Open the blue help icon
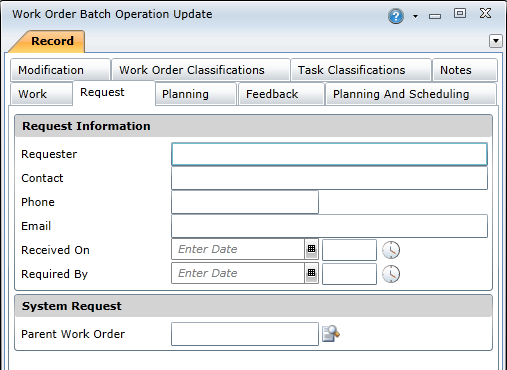This screenshot has width=507, height=370. point(396,16)
